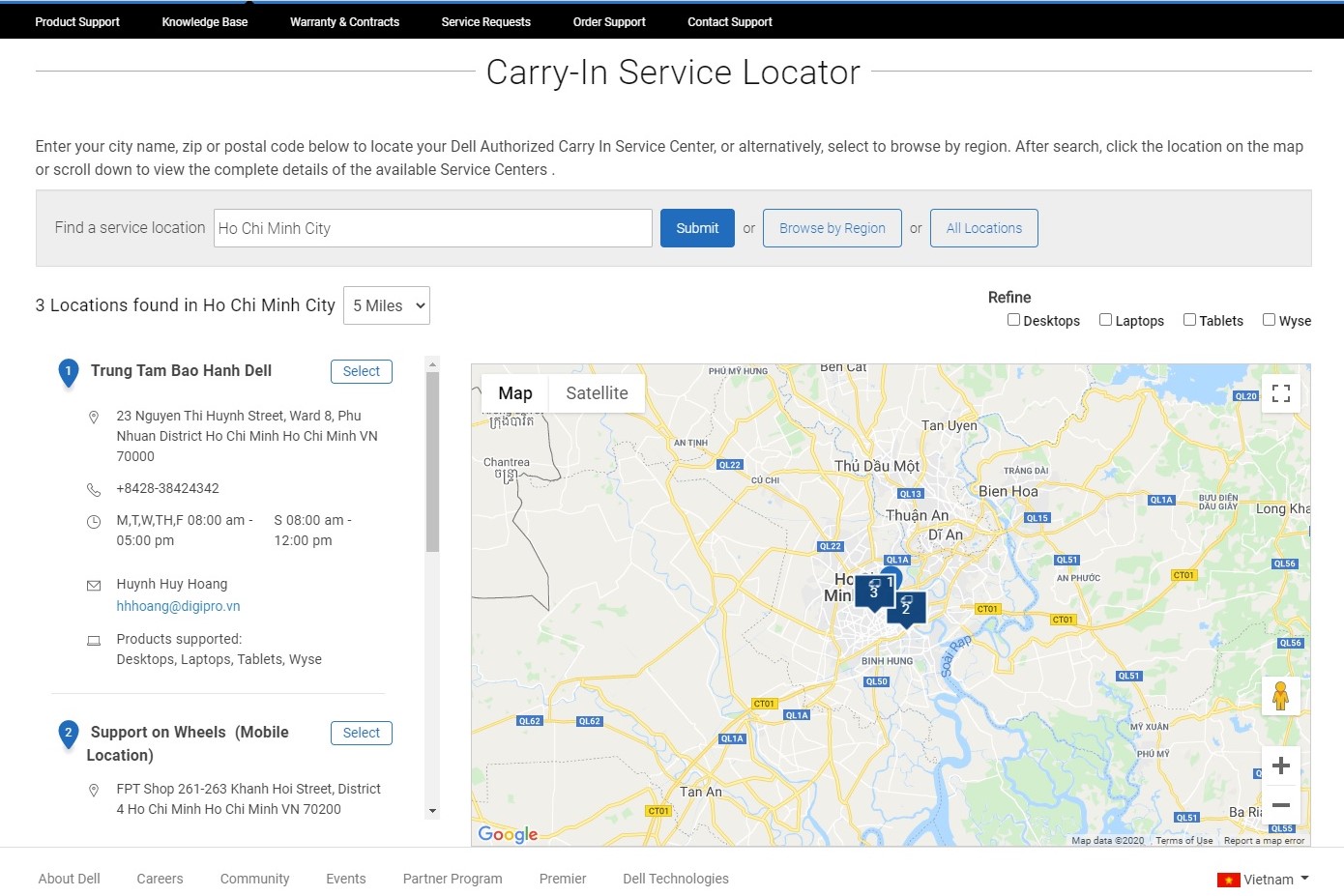Check the Wyse filter

[1269, 320]
